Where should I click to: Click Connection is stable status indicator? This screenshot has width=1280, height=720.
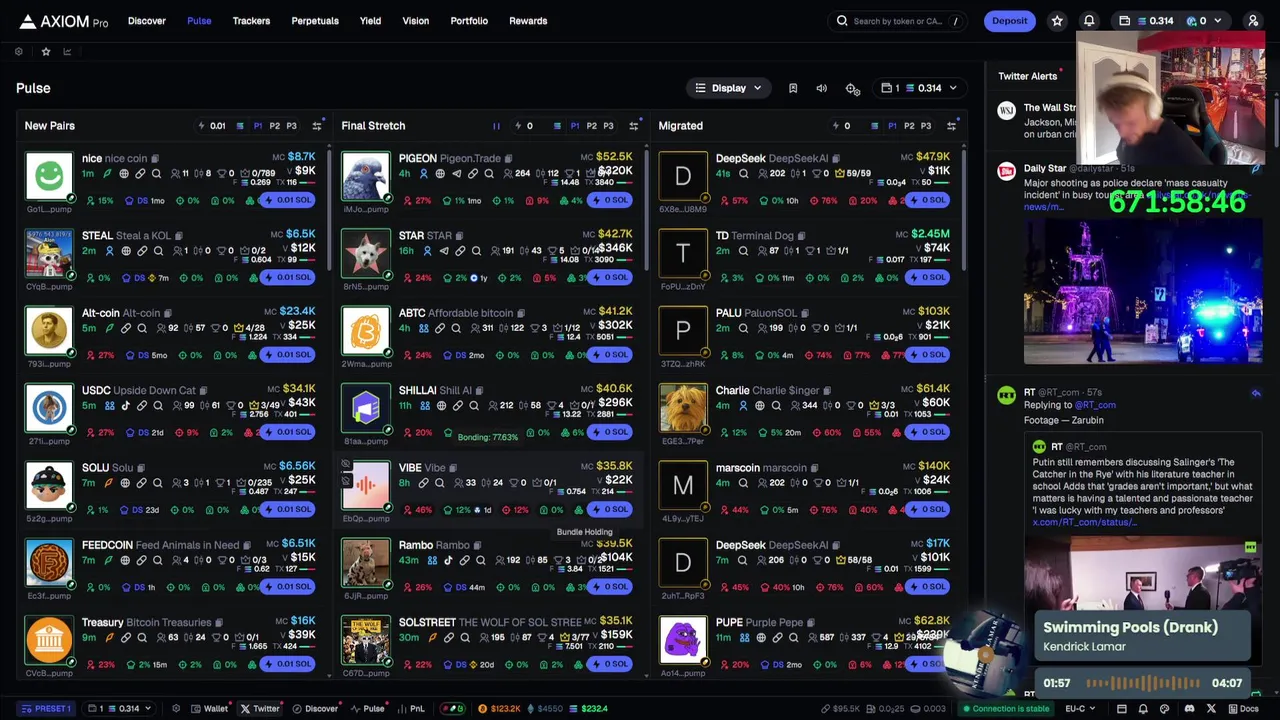(1005, 709)
